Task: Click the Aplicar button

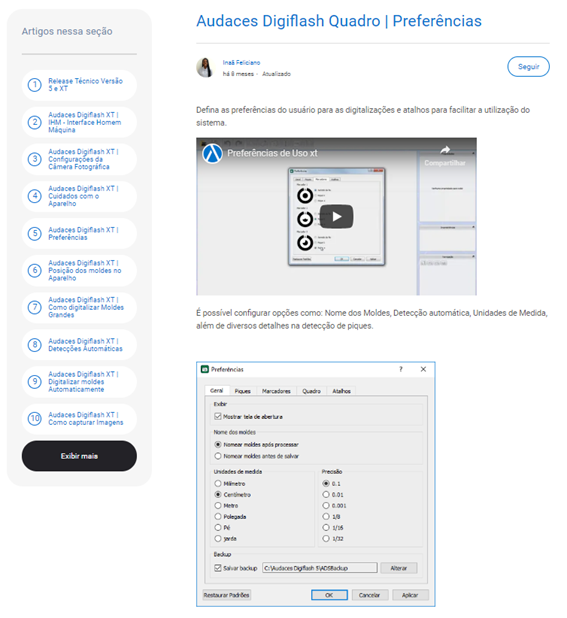Action: (410, 595)
